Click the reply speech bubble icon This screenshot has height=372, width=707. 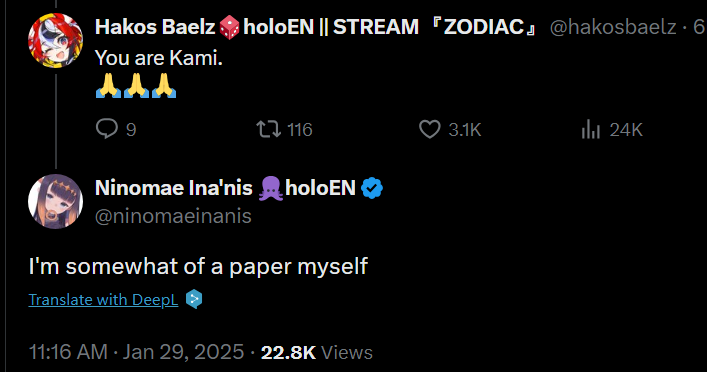[x=107, y=129]
